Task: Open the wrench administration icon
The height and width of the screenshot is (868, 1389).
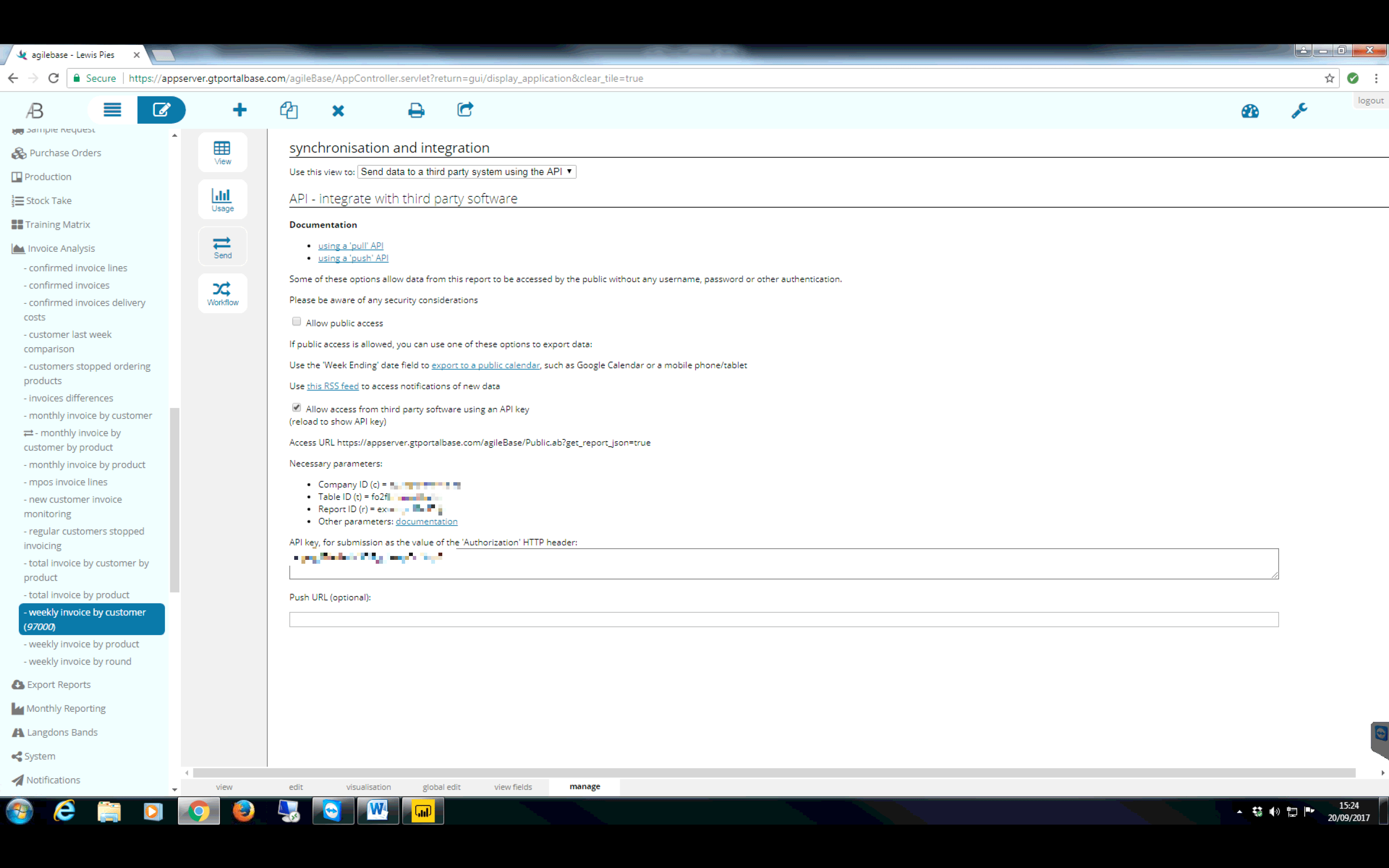Action: tap(1299, 110)
